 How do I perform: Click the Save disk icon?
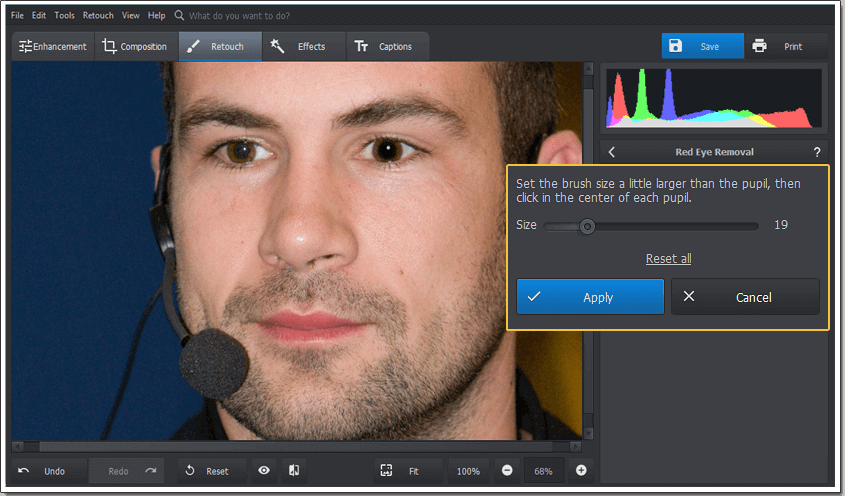(675, 46)
